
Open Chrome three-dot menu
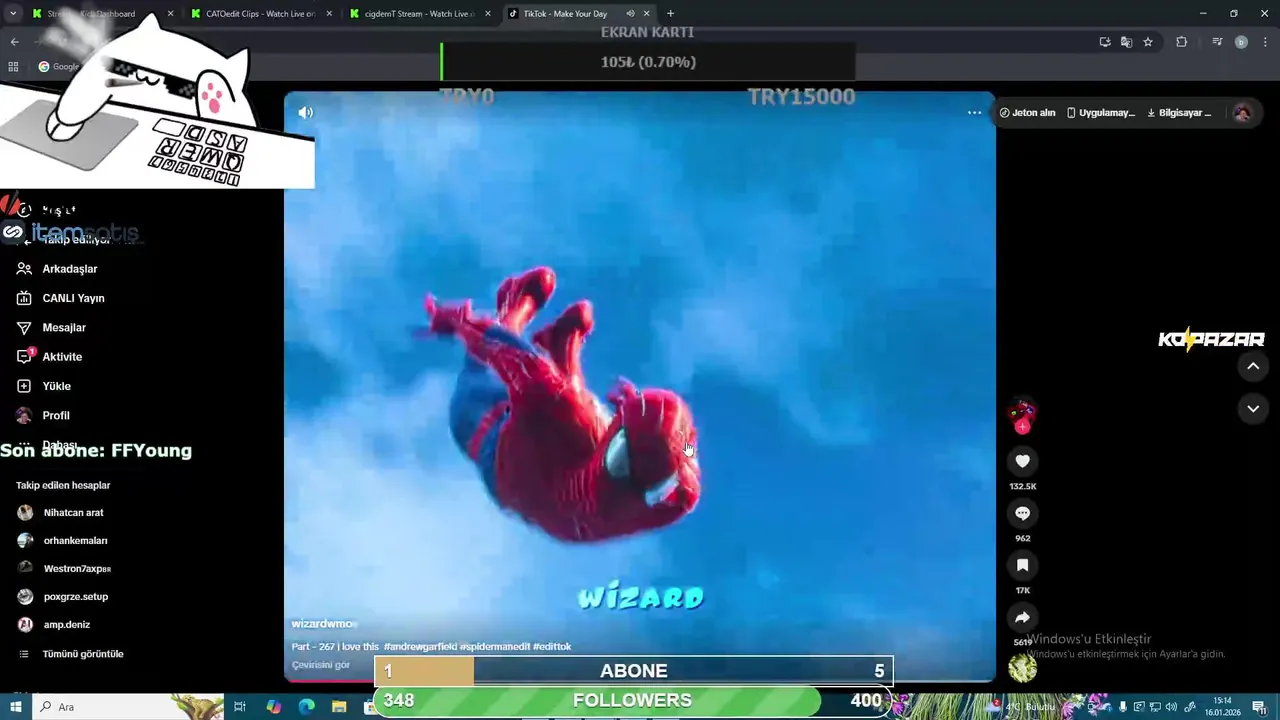point(1265,42)
